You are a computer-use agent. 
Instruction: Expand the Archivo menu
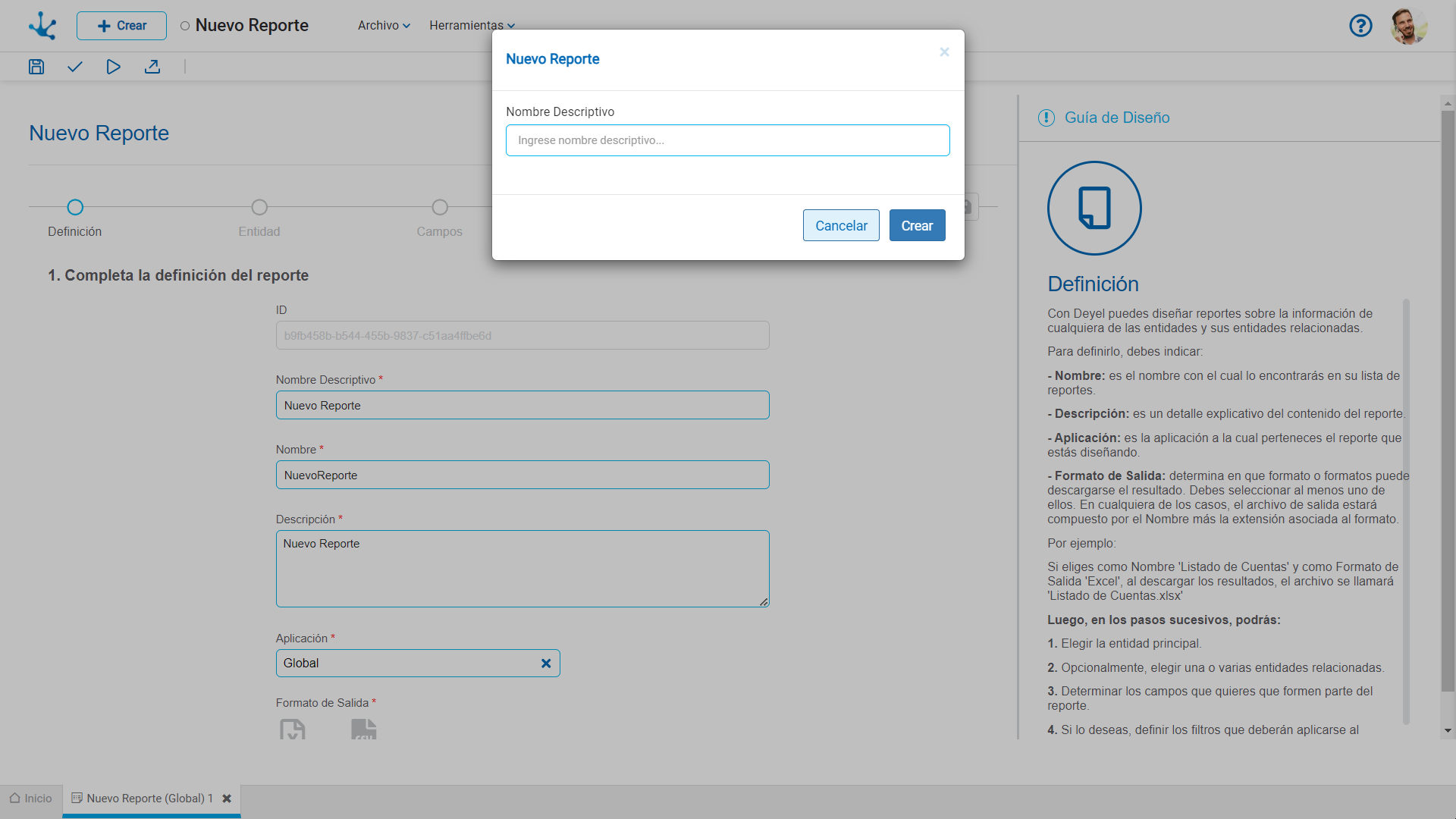pos(384,26)
